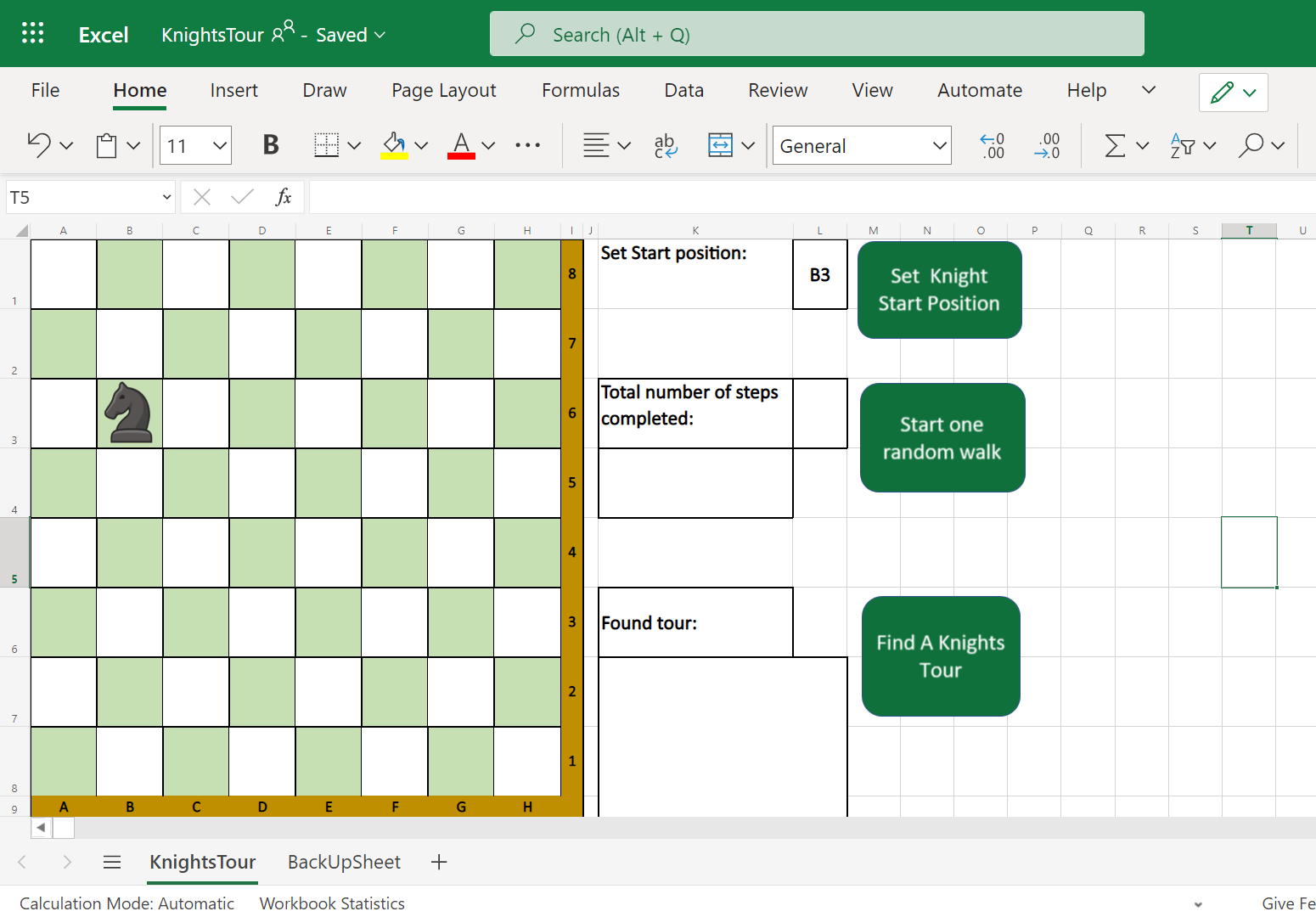Expand the Name Box dropdown
This screenshot has height=917, width=1316.
point(166,197)
